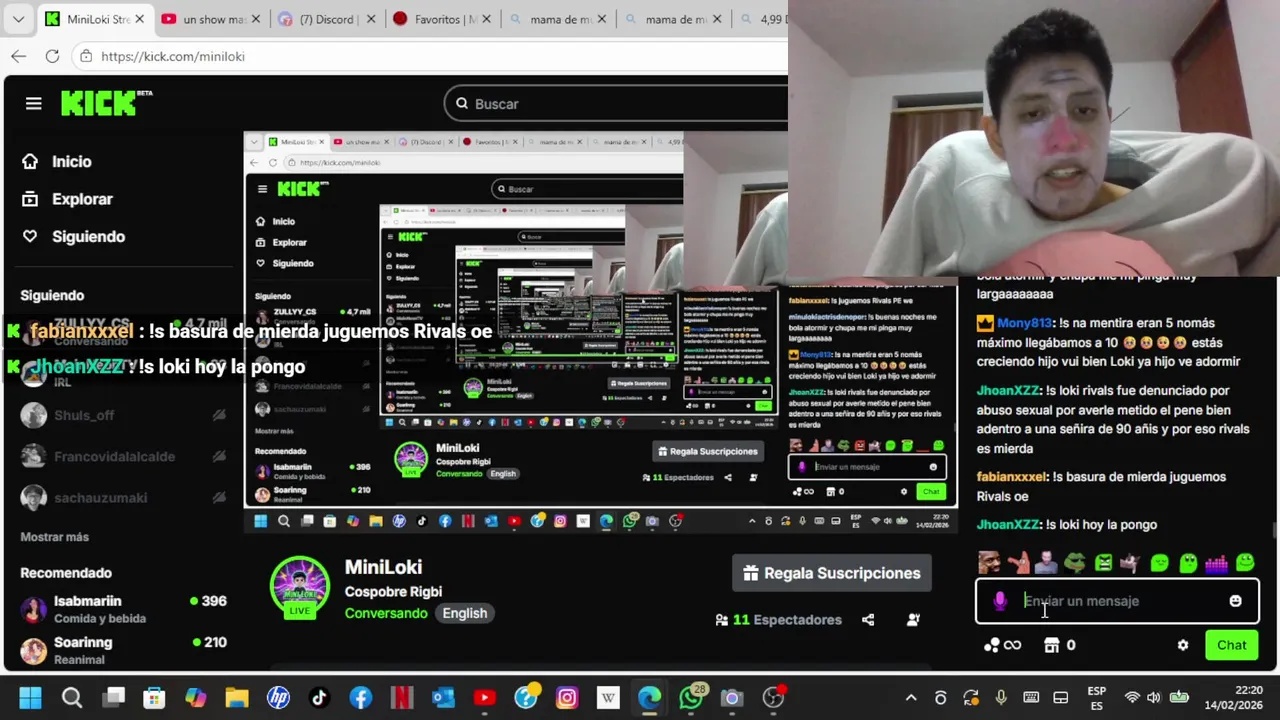Click the share icon beside Espectadores
1280x720 pixels.
click(868, 620)
